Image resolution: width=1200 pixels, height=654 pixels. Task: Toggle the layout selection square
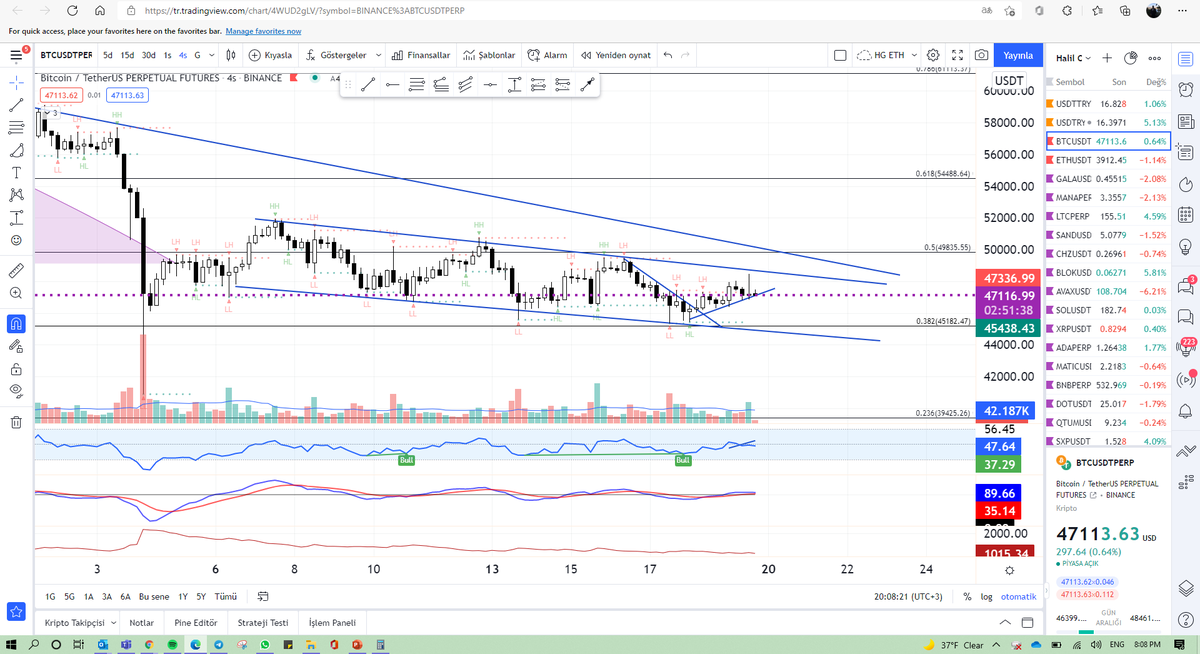[x=841, y=55]
